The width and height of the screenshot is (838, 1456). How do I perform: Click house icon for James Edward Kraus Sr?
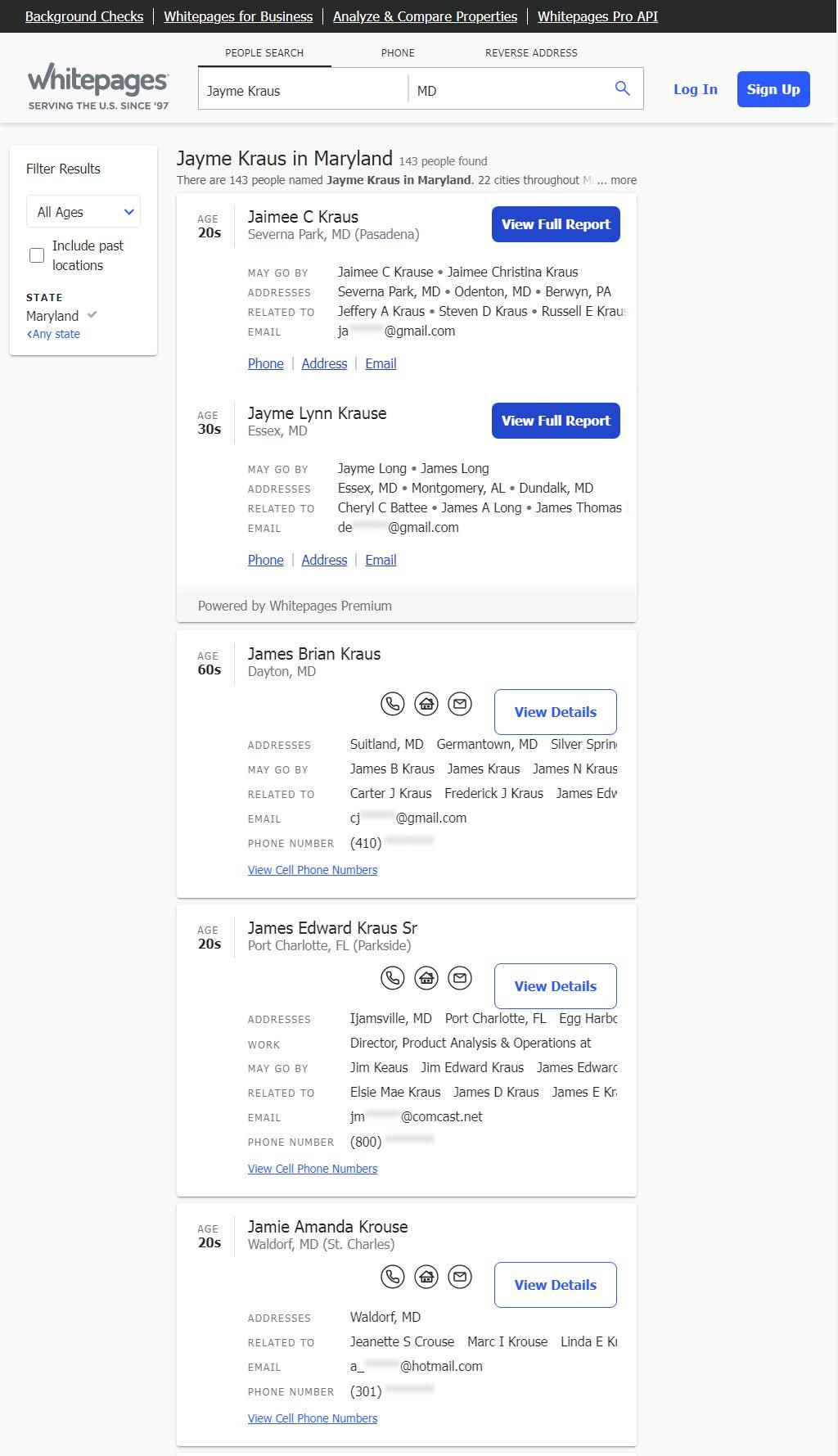click(426, 978)
